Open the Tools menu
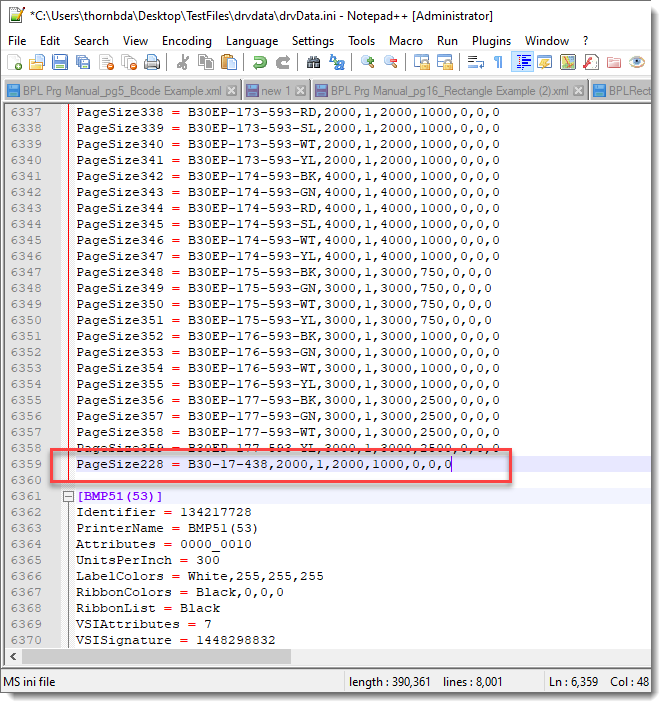The width and height of the screenshot is (666, 708). tap(362, 41)
